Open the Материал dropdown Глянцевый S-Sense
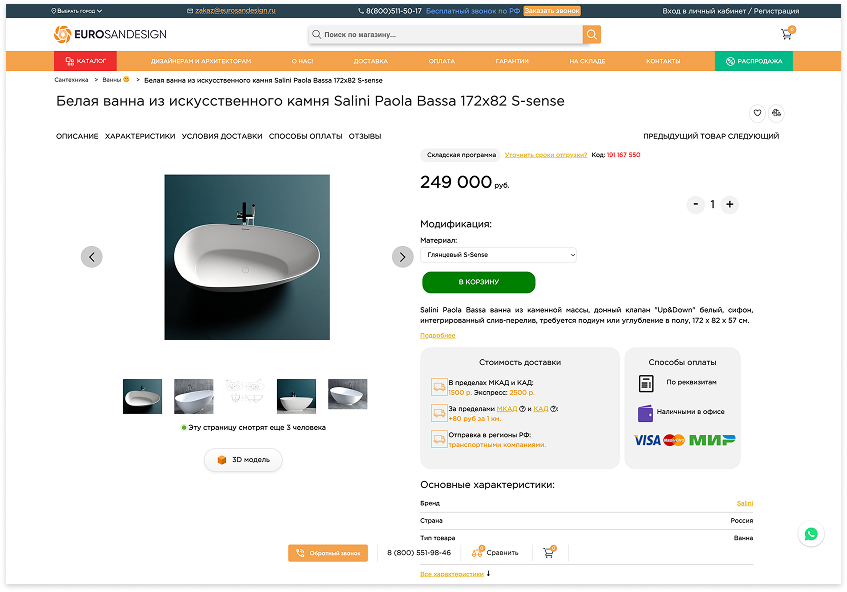 point(498,255)
